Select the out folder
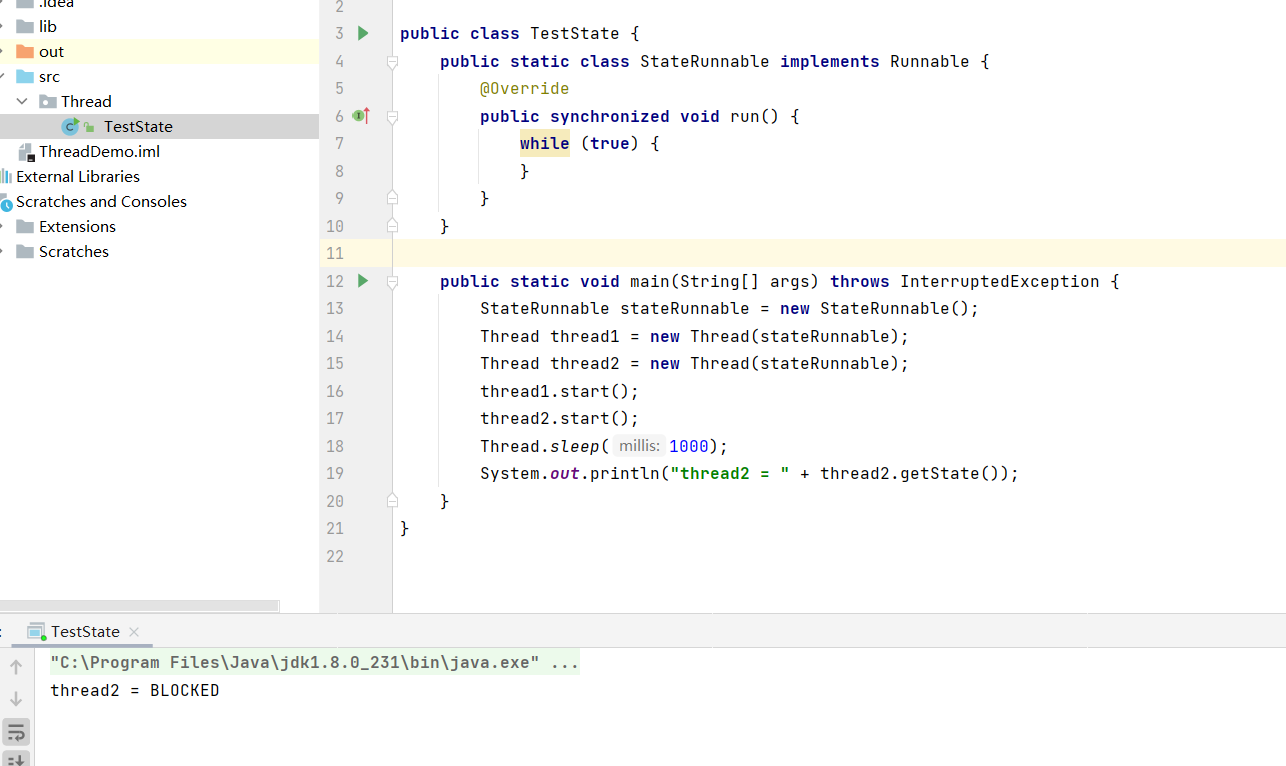 click(51, 51)
